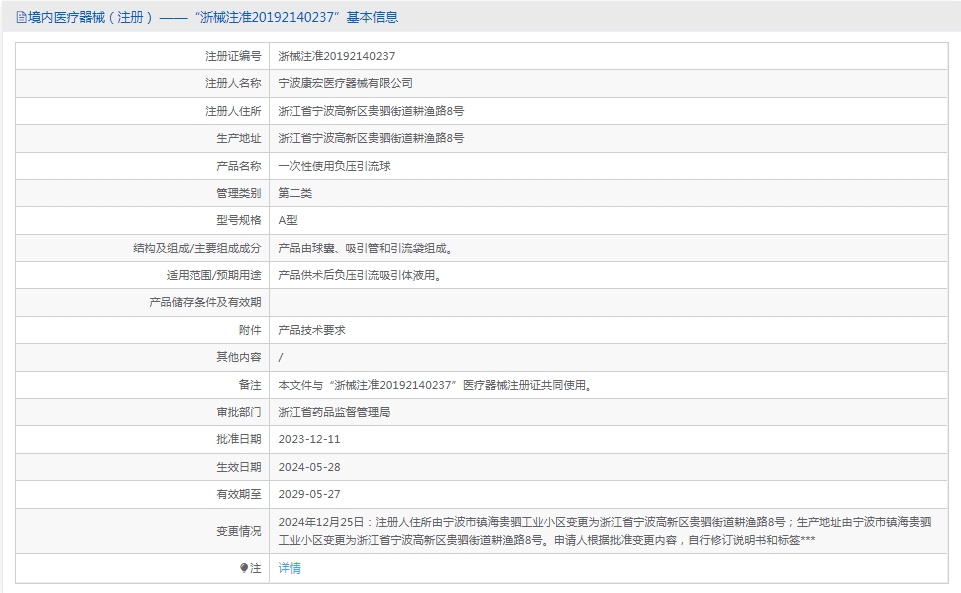This screenshot has width=961, height=593.
Task: Click the 注册人名称 row label
Action: pos(233,83)
